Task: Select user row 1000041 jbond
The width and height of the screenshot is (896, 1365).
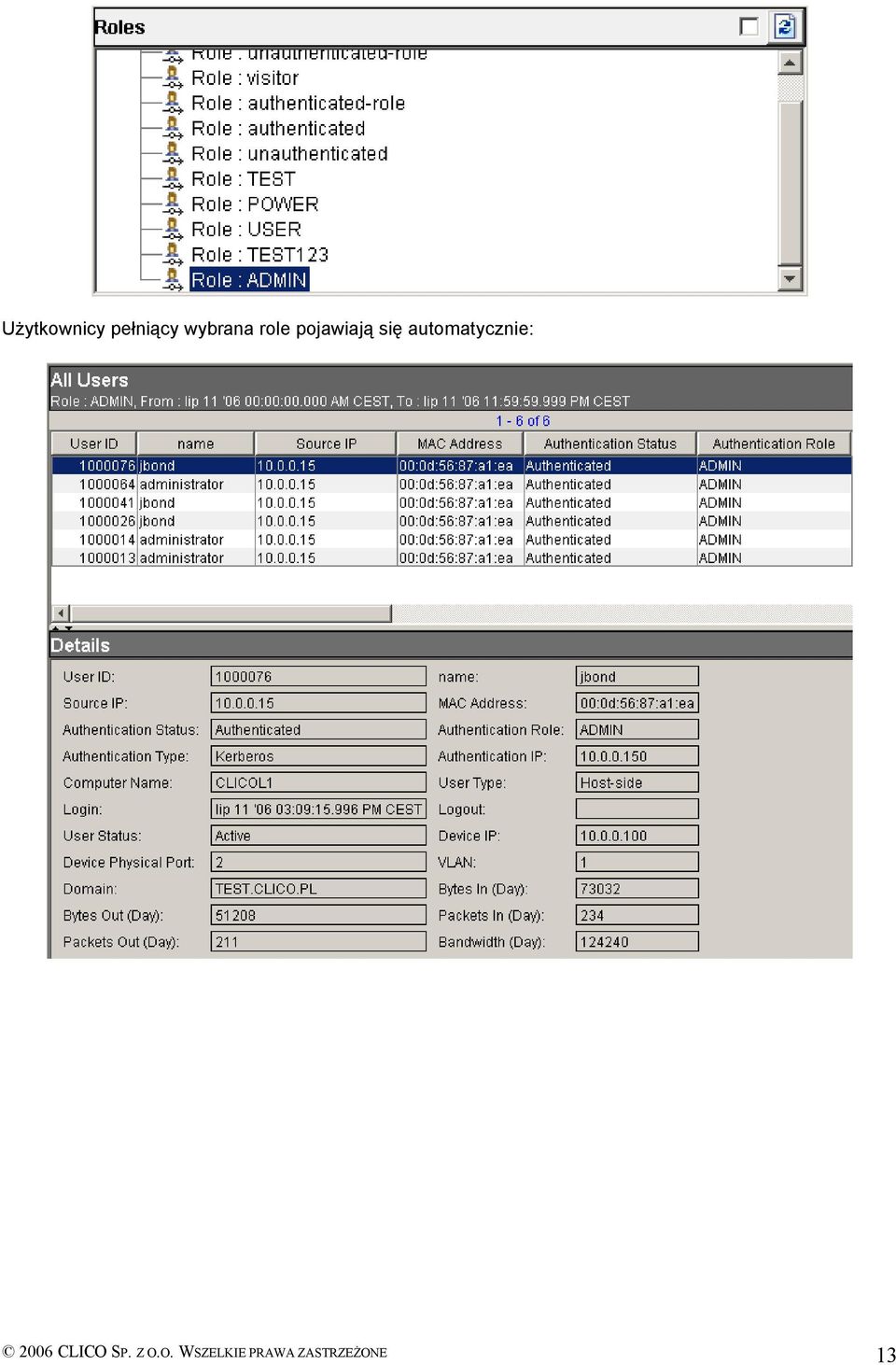Action: [x=452, y=502]
